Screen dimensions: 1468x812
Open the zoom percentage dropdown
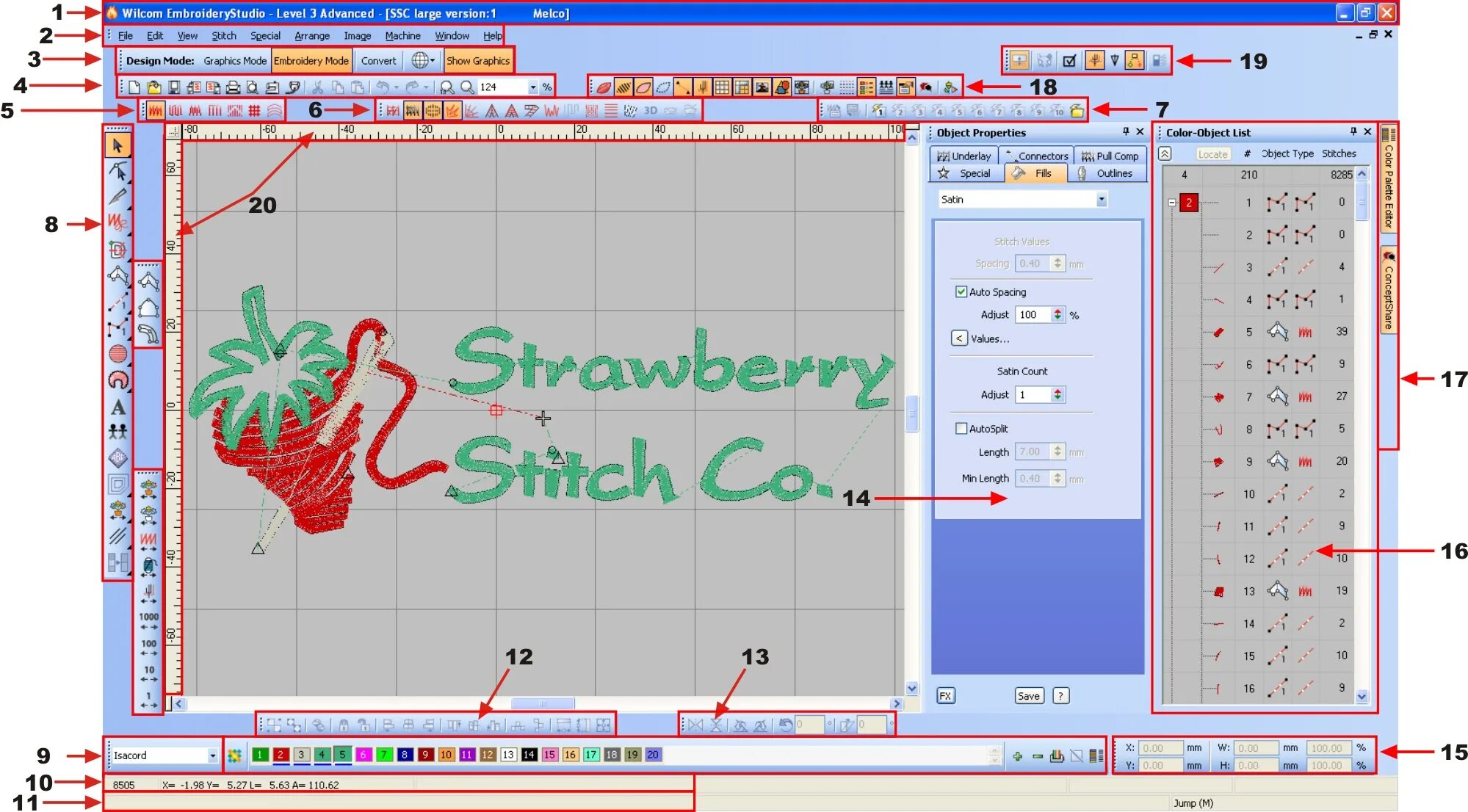pos(532,87)
